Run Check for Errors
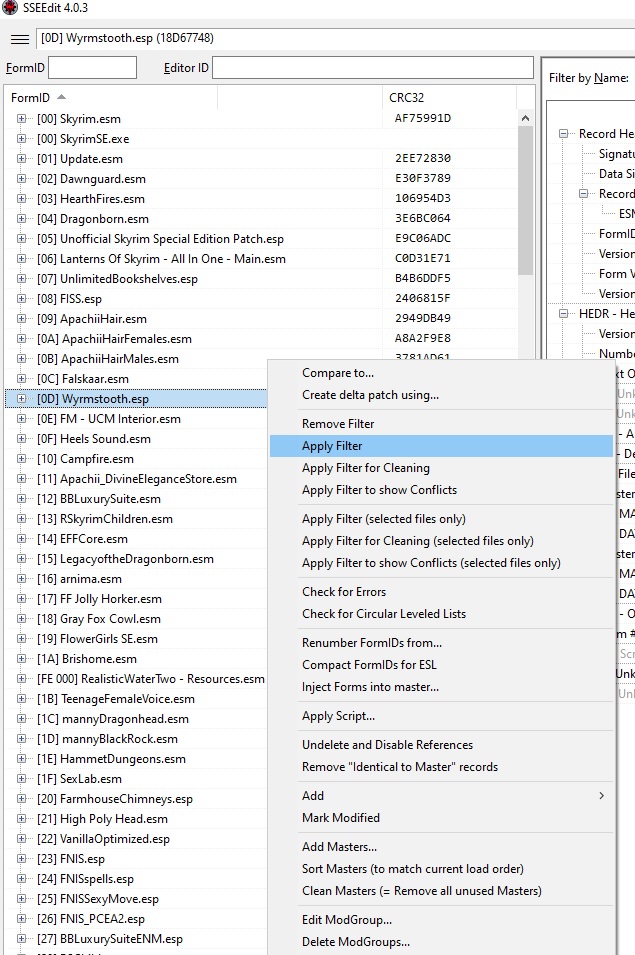This screenshot has height=955, width=635. point(344,592)
